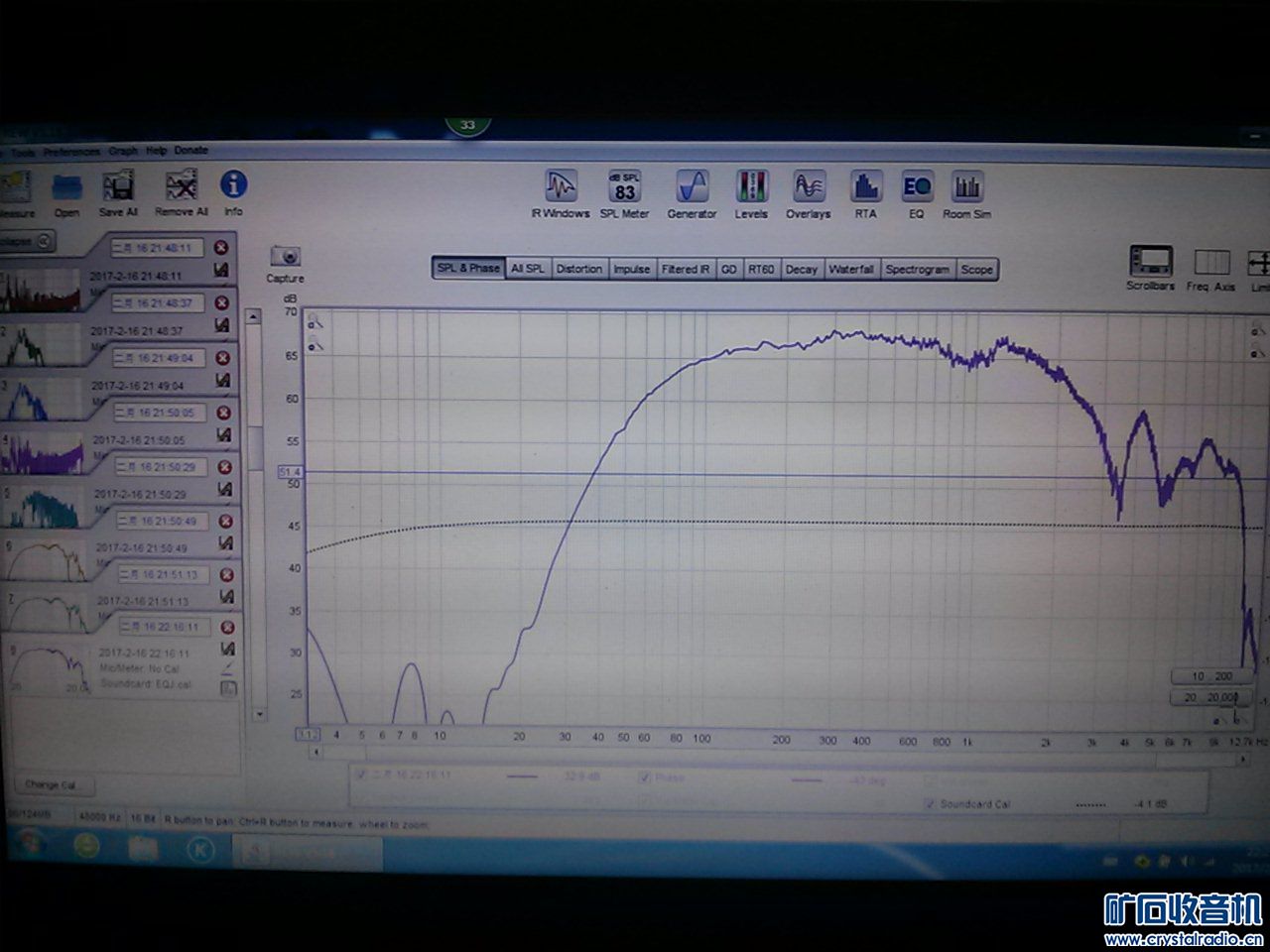Remove the 21:50:49 measurement
The height and width of the screenshot is (952, 1270).
click(x=224, y=521)
